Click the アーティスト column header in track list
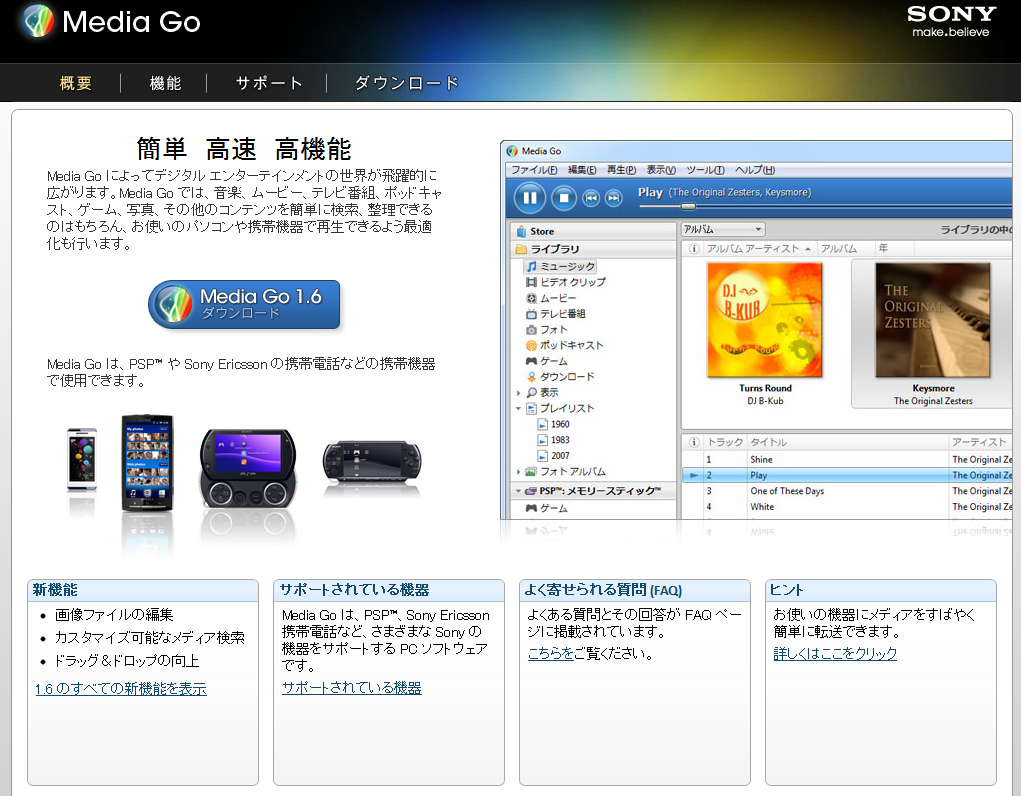Viewport: 1021px width, 796px height. (x=981, y=442)
